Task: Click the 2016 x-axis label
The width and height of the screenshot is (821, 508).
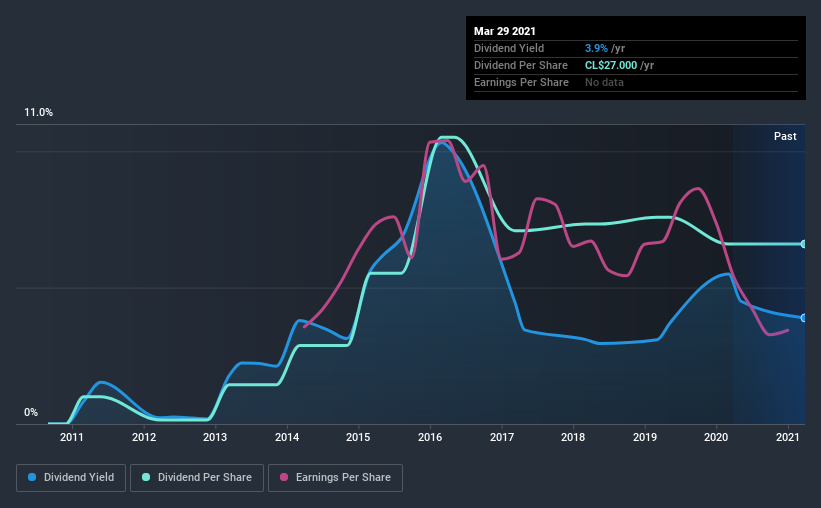Action: click(x=430, y=437)
